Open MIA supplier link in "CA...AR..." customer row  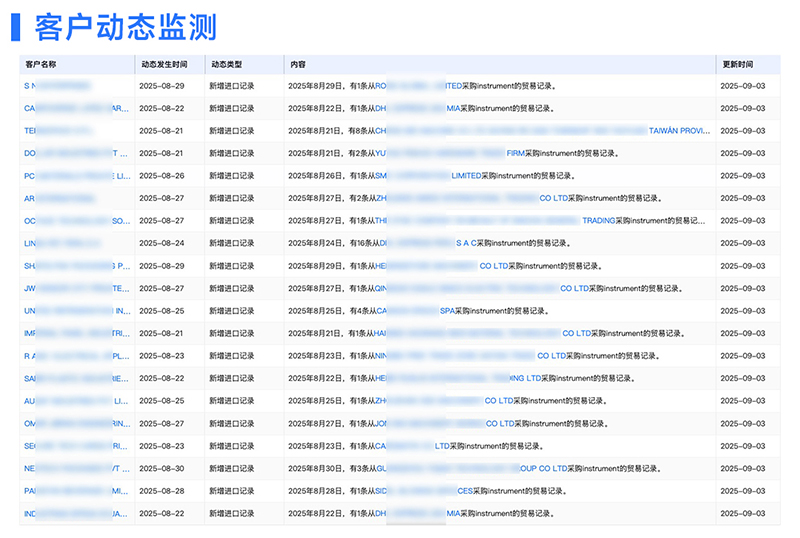tap(418, 108)
